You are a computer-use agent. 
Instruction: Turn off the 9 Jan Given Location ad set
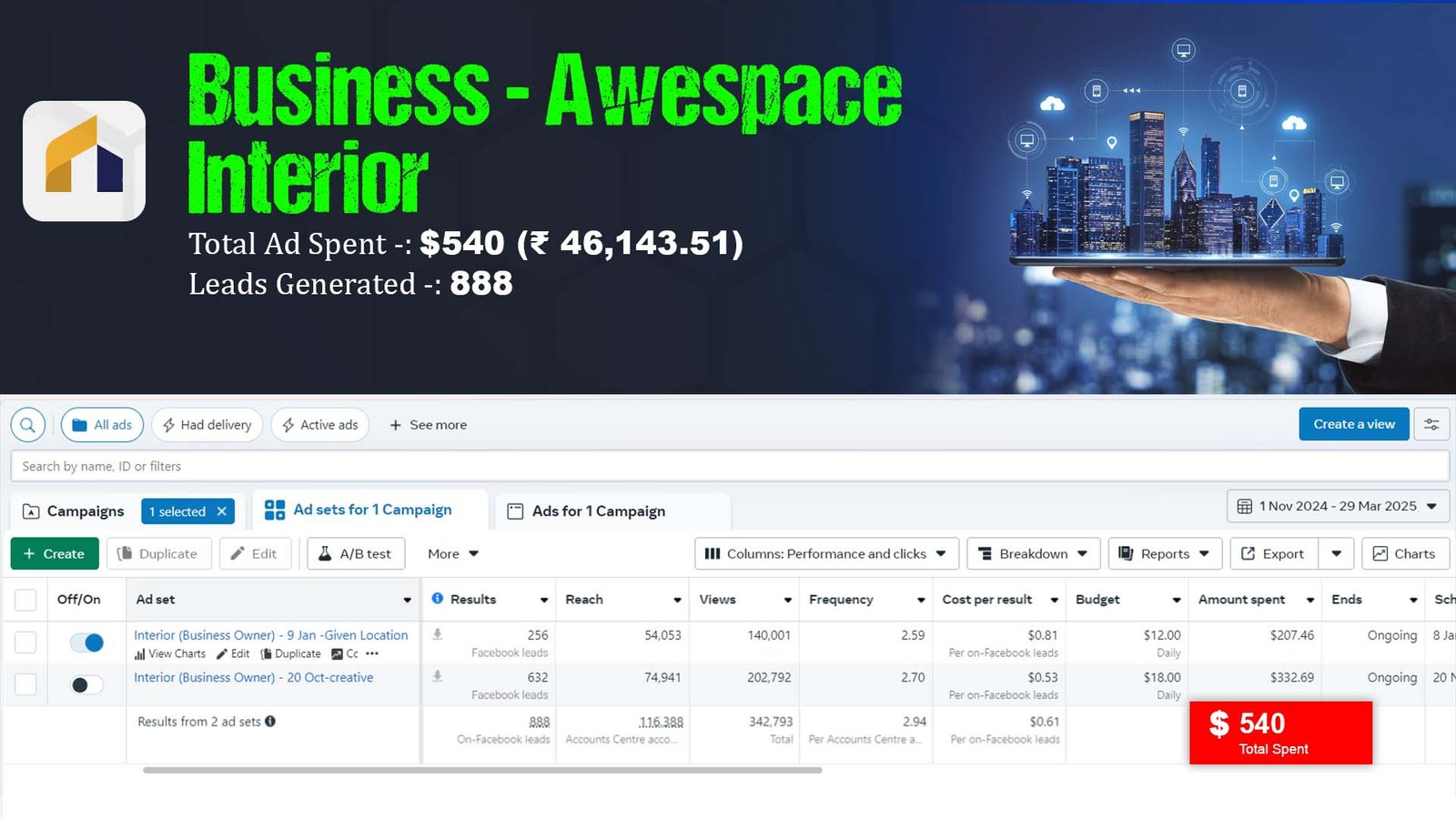pyautogui.click(x=87, y=642)
